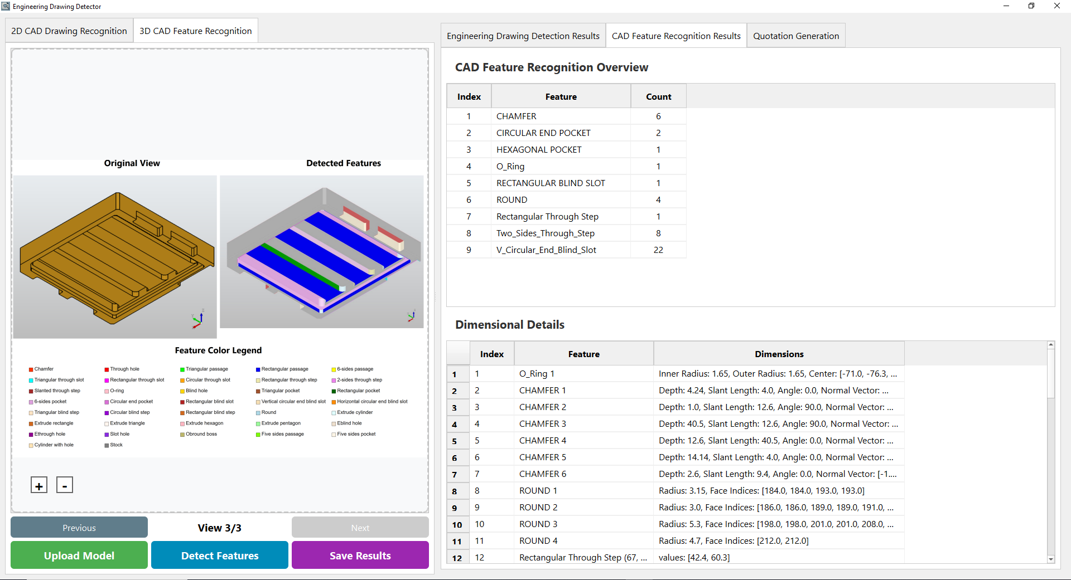
Task: Sort overview by Count column header
Action: [x=658, y=96]
